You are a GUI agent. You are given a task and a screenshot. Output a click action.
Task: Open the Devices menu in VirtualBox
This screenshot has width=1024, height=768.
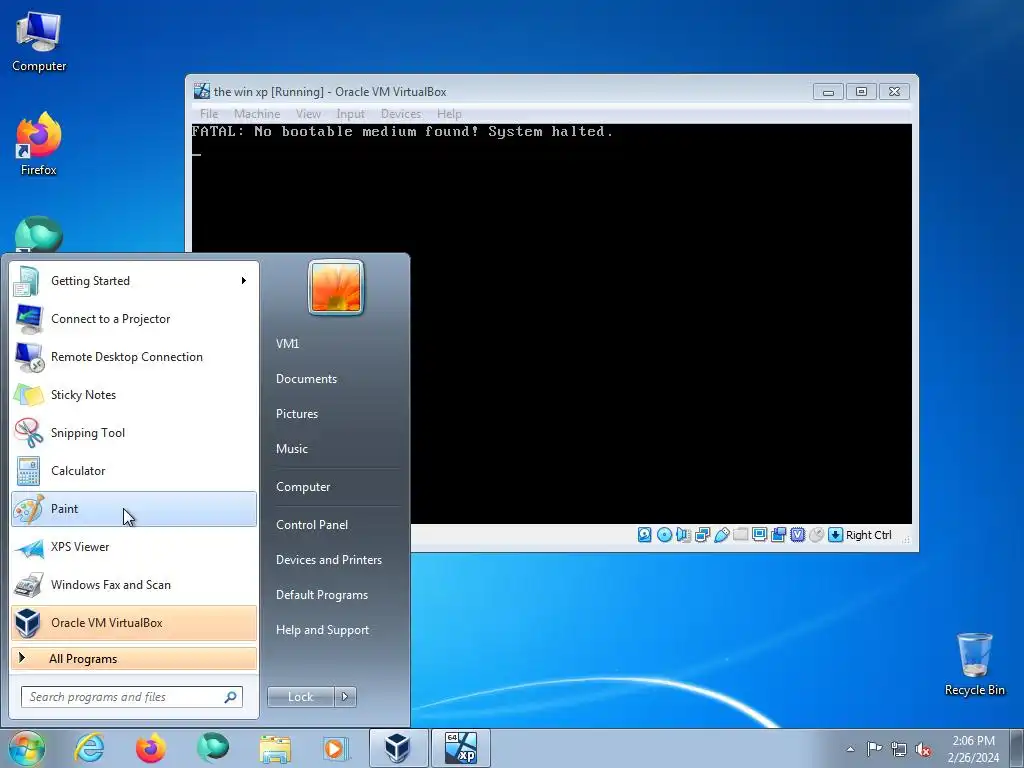(x=401, y=114)
